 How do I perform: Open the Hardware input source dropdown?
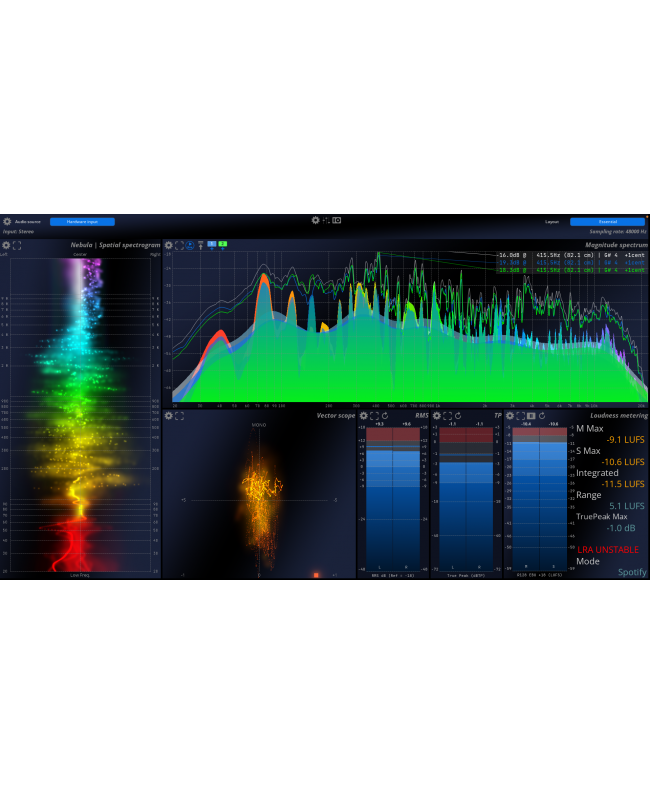(x=82, y=222)
